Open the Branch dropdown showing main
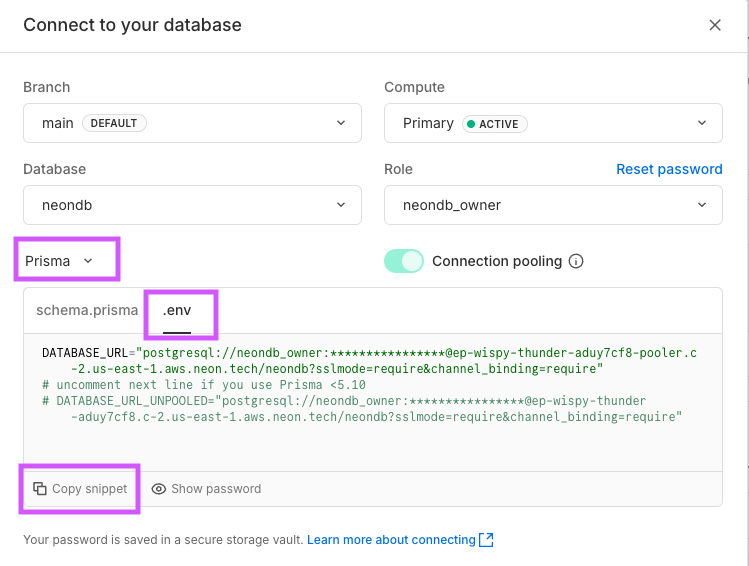The width and height of the screenshot is (749, 566). 192,123
